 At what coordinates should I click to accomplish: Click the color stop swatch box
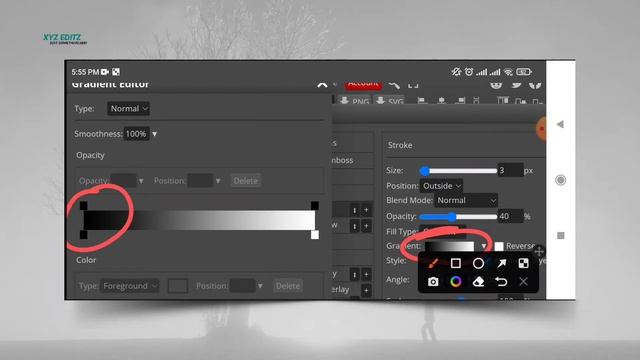[178, 286]
